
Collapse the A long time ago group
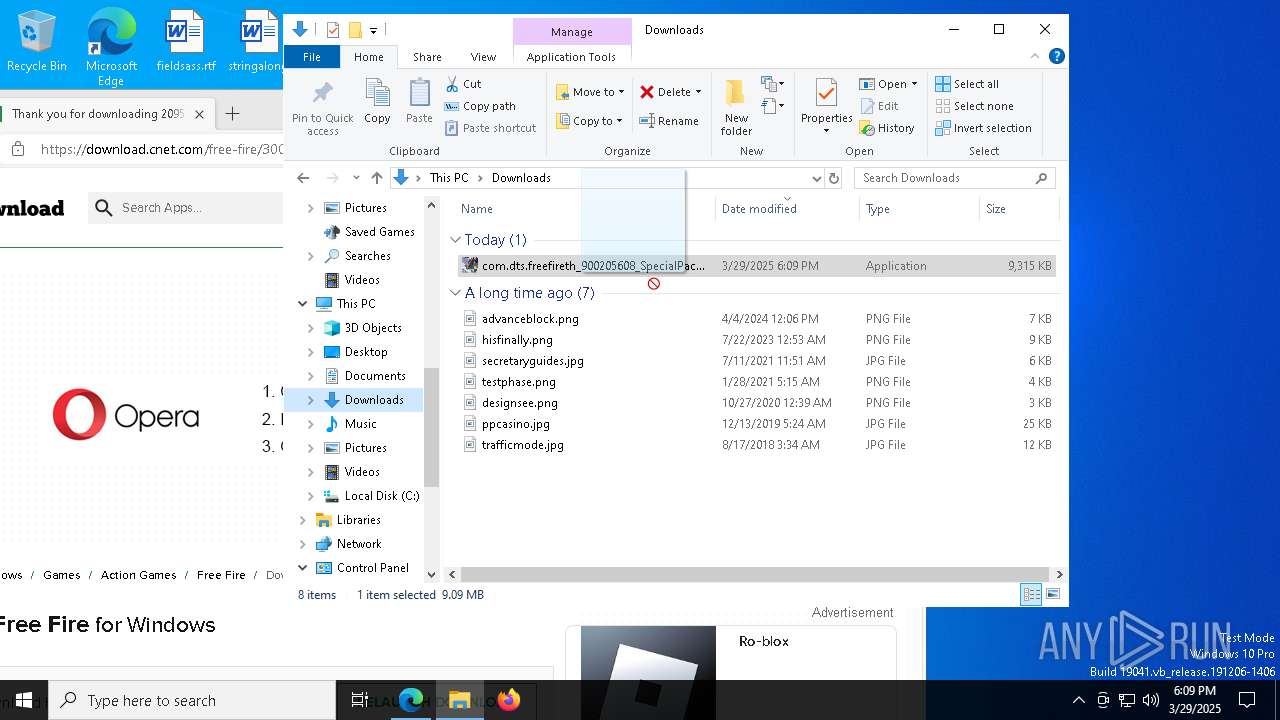pyautogui.click(x=455, y=293)
